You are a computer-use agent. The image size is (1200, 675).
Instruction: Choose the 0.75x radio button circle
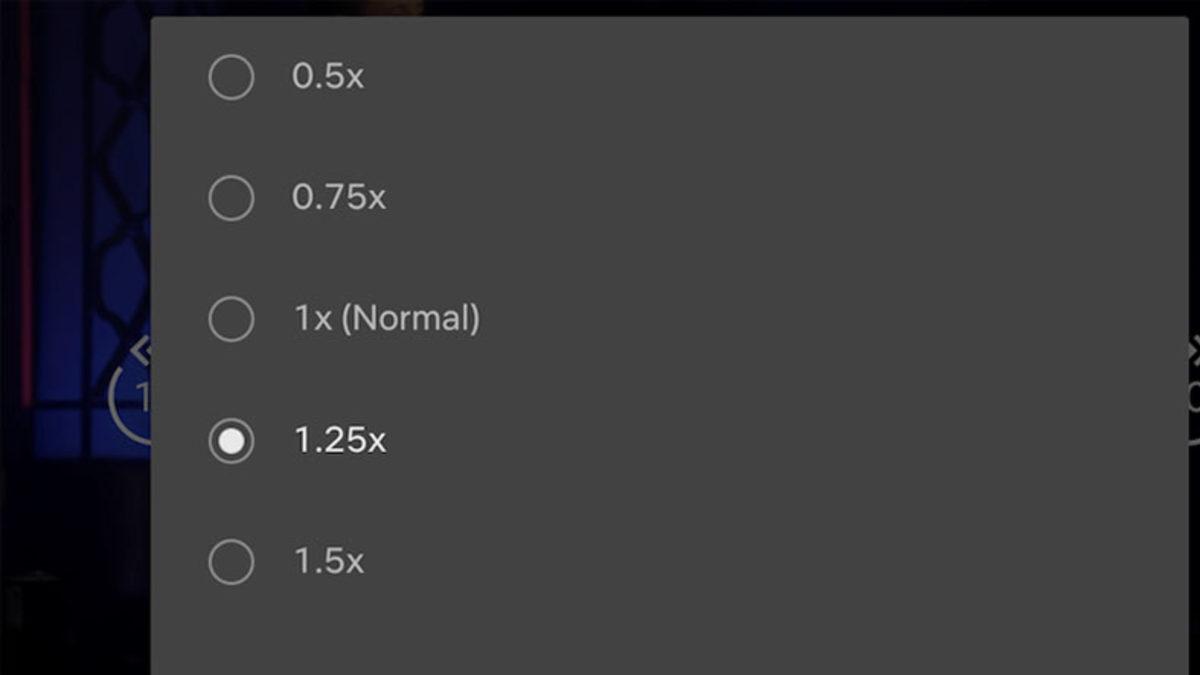[x=231, y=198]
